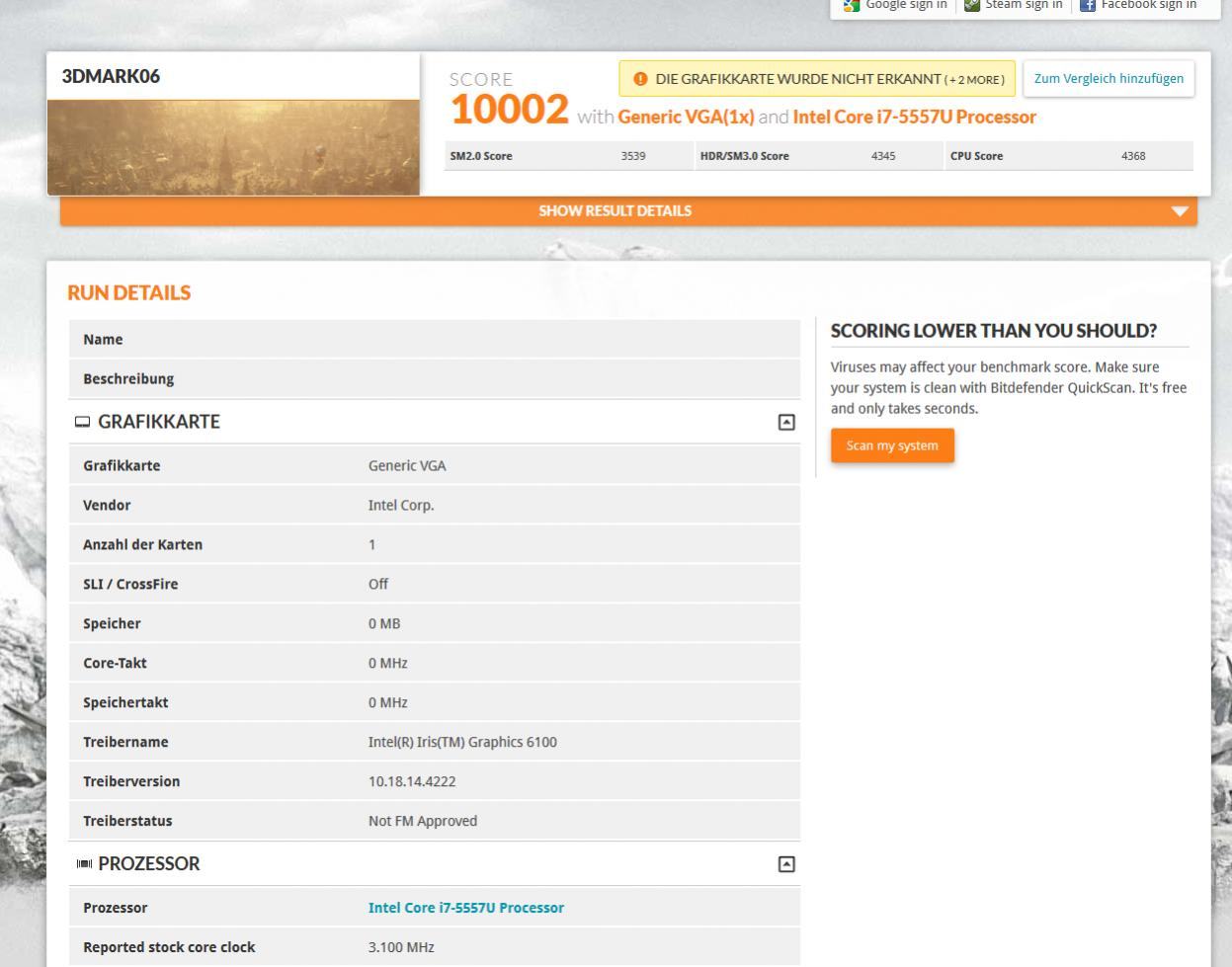Click Steam sign in button
Screen dimensions: 1232x967
pos(1014,5)
